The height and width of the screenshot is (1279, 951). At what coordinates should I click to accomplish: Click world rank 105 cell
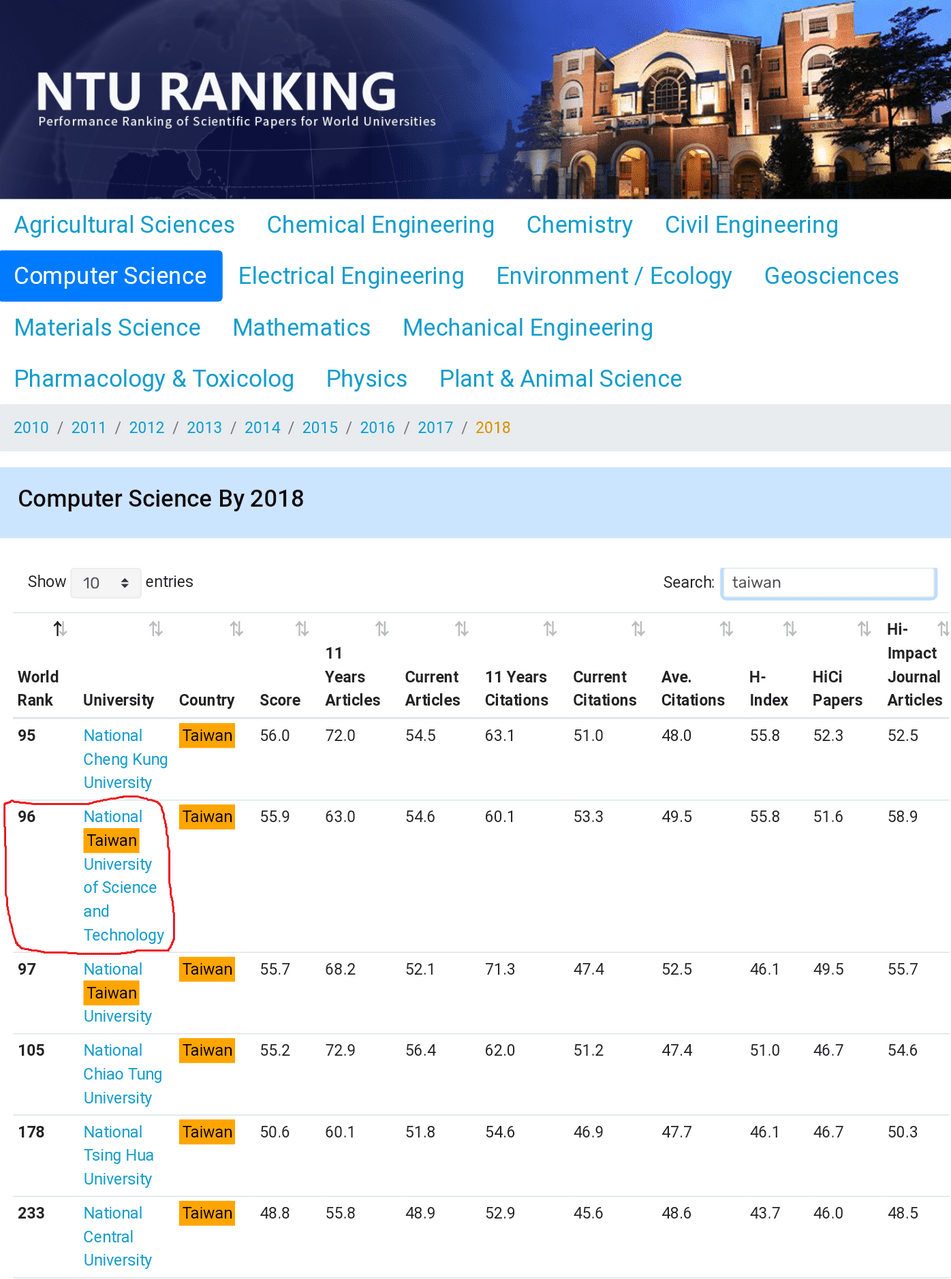coord(31,1050)
